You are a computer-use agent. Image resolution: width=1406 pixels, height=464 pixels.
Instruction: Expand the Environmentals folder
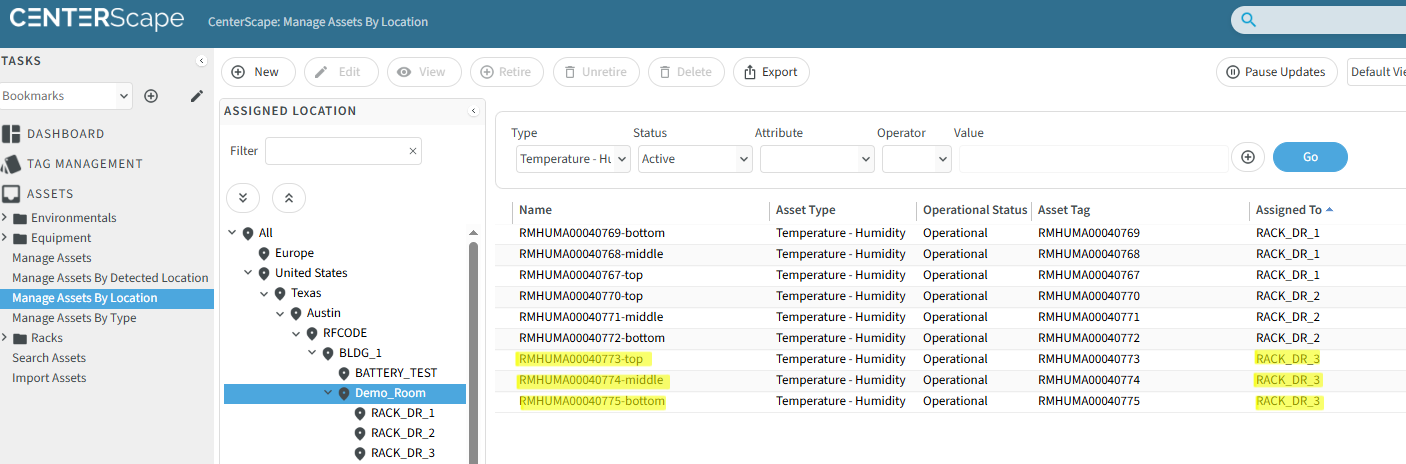pyautogui.click(x=5, y=218)
